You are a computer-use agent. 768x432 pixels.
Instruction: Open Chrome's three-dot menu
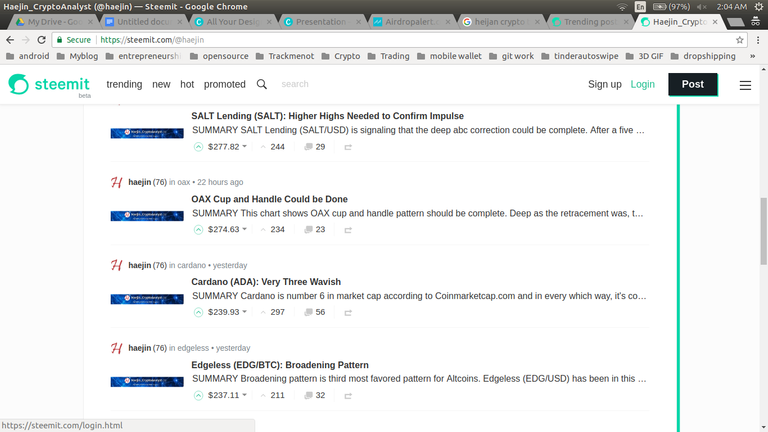coord(758,40)
